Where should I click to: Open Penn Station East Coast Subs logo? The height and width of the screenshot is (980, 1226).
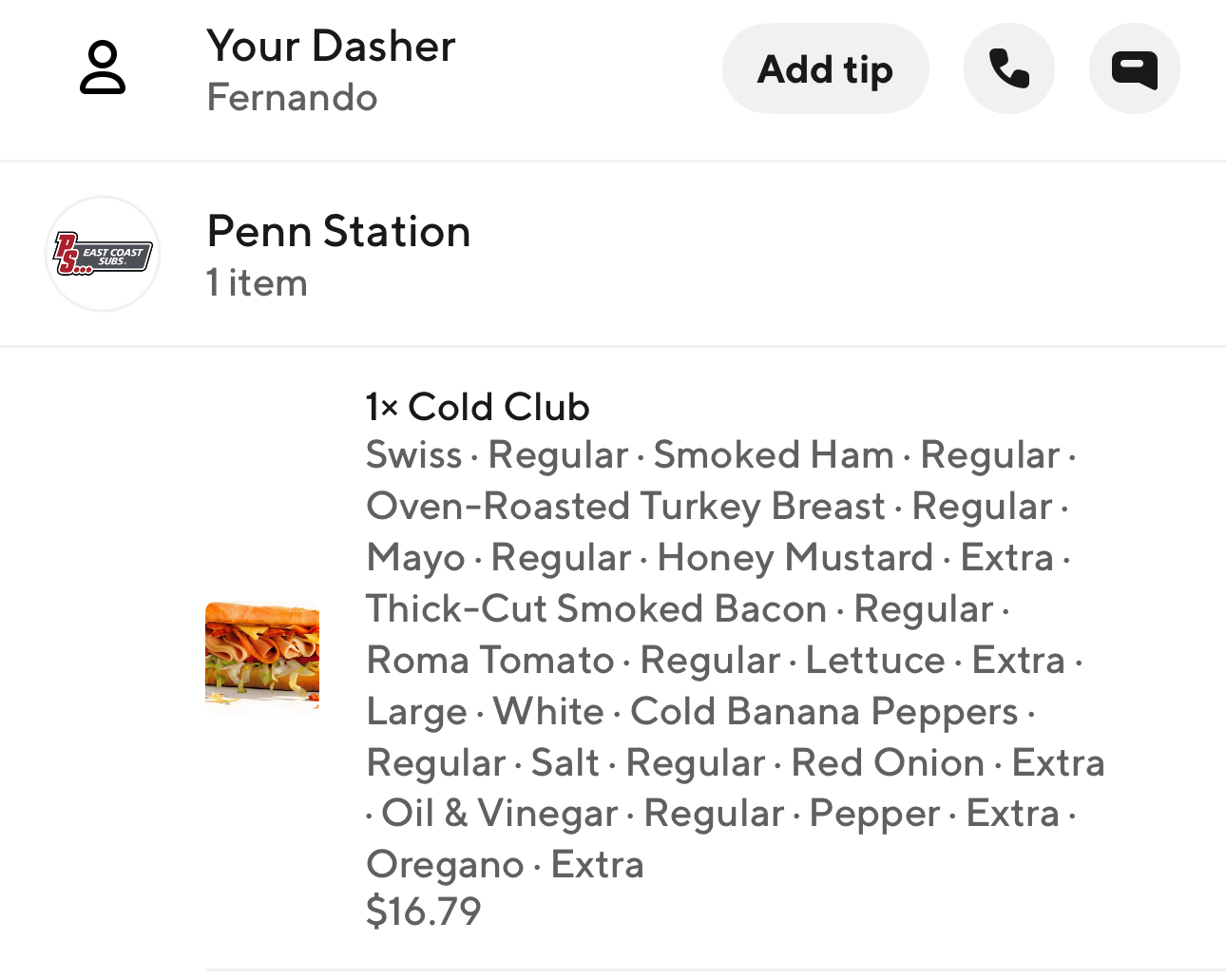[x=103, y=254]
